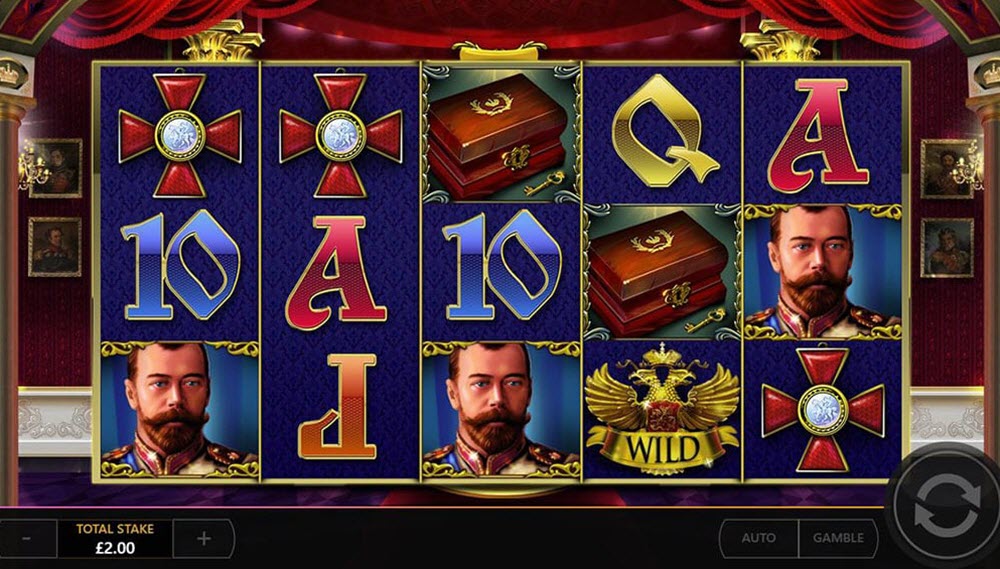Select the red cross medal on fifth reel

[823, 410]
